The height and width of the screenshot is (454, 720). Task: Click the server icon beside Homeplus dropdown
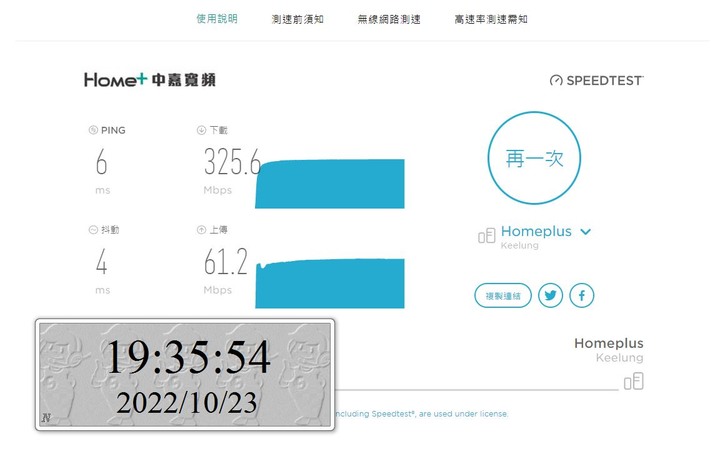487,236
